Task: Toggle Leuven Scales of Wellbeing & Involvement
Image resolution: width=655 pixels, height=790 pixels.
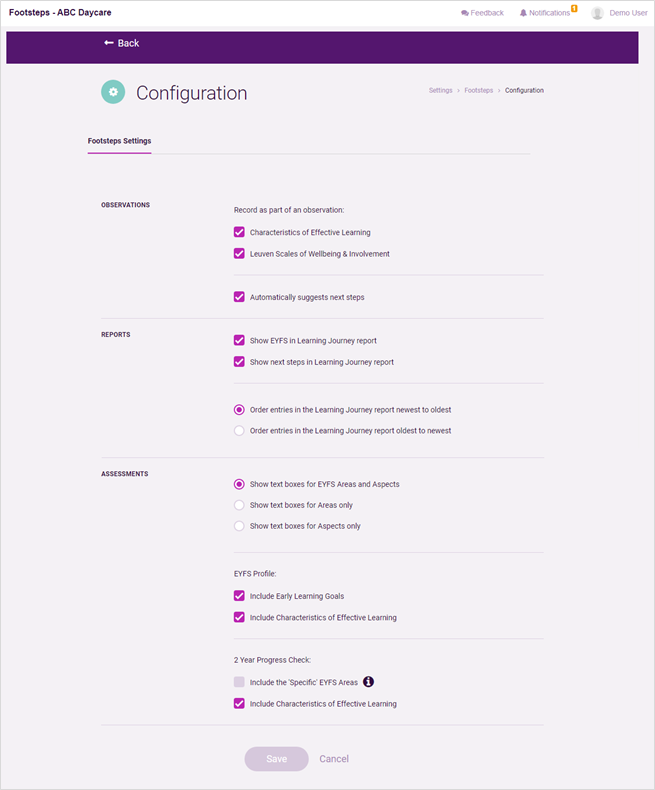Action: pyautogui.click(x=239, y=253)
